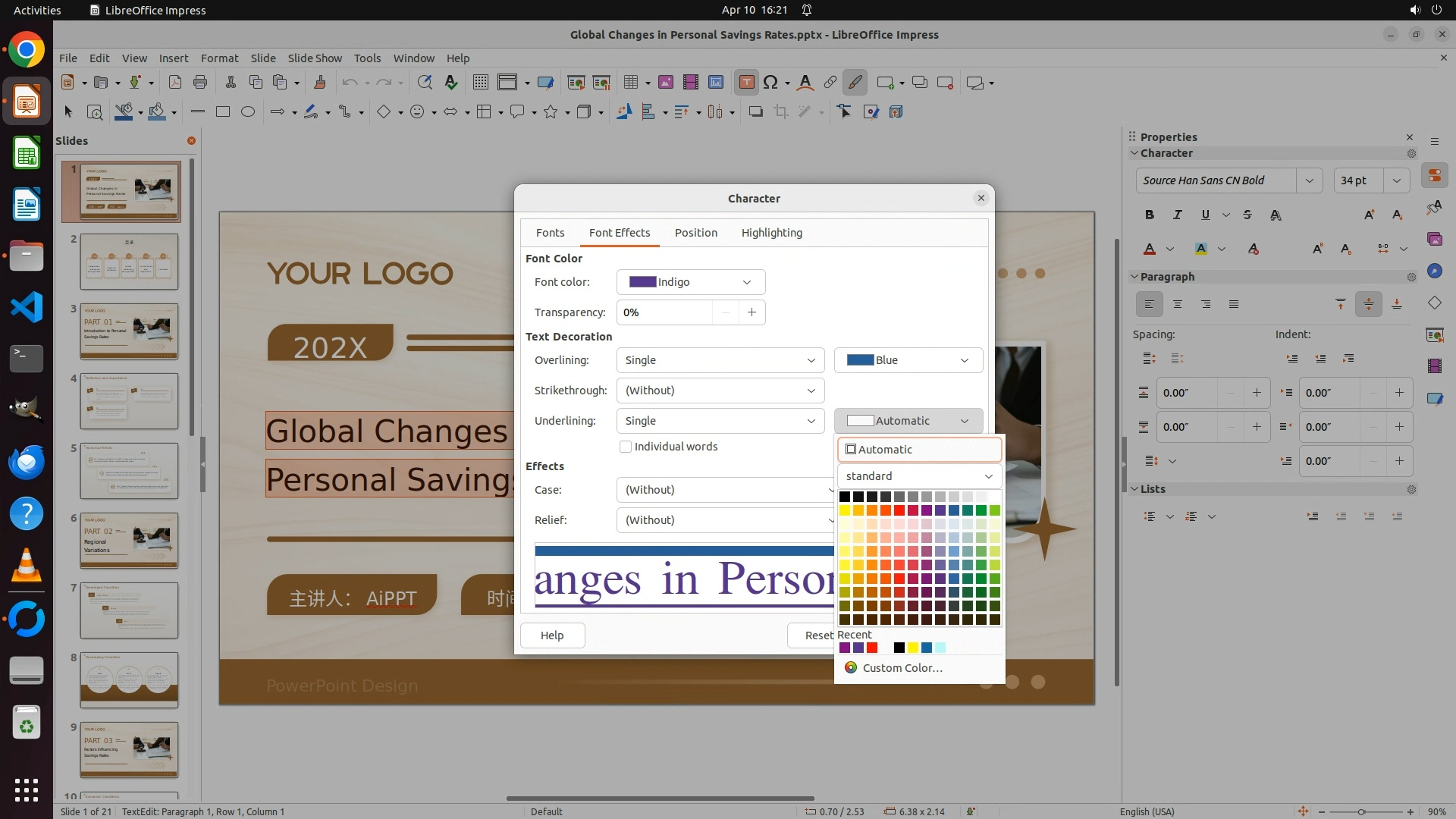Screen dimensions: 1456x819
Task: Toggle justified alignment in Paragraph panel
Action: (x=1234, y=304)
